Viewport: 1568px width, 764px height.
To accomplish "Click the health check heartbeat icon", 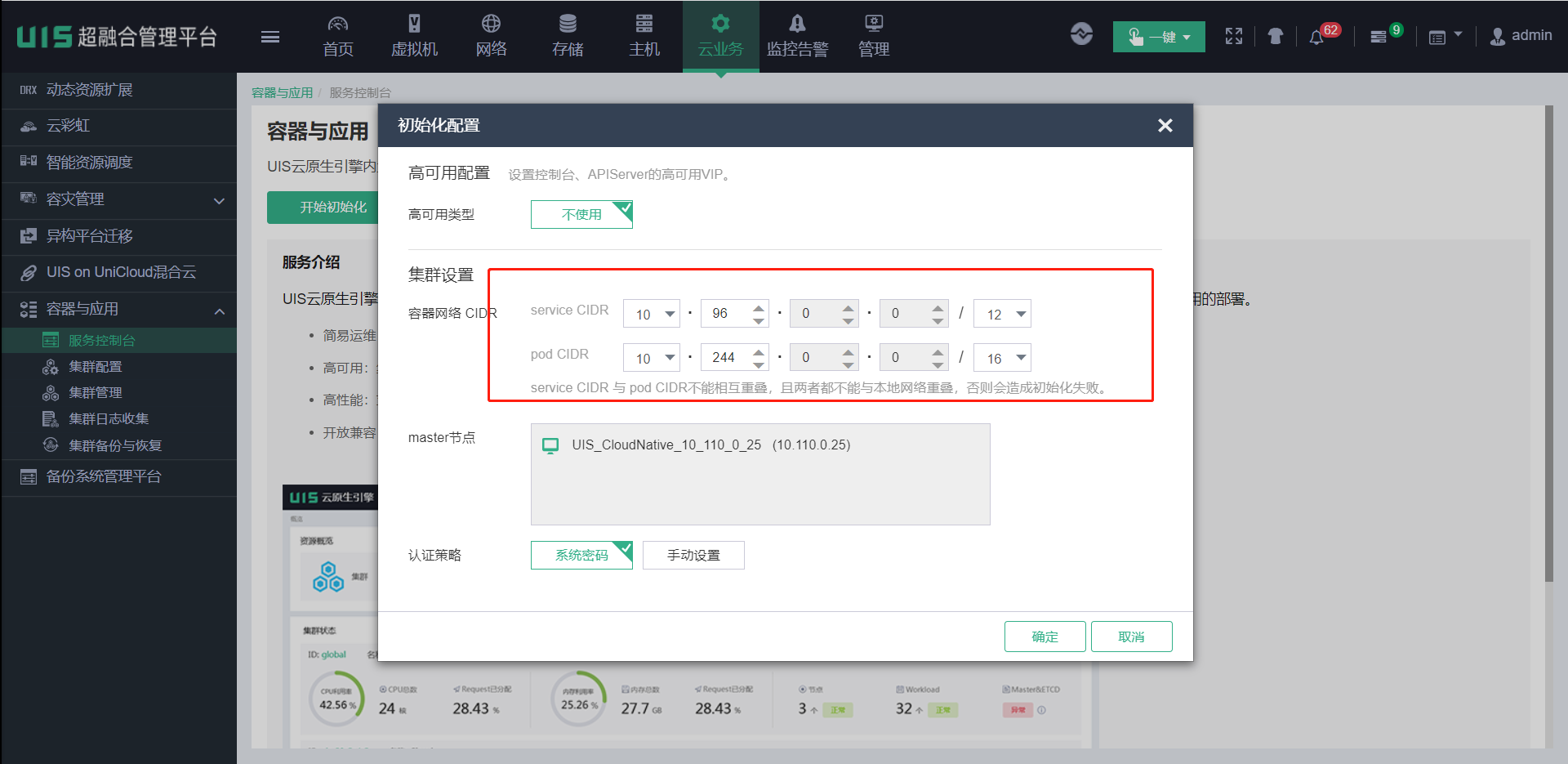I will pos(1082,35).
